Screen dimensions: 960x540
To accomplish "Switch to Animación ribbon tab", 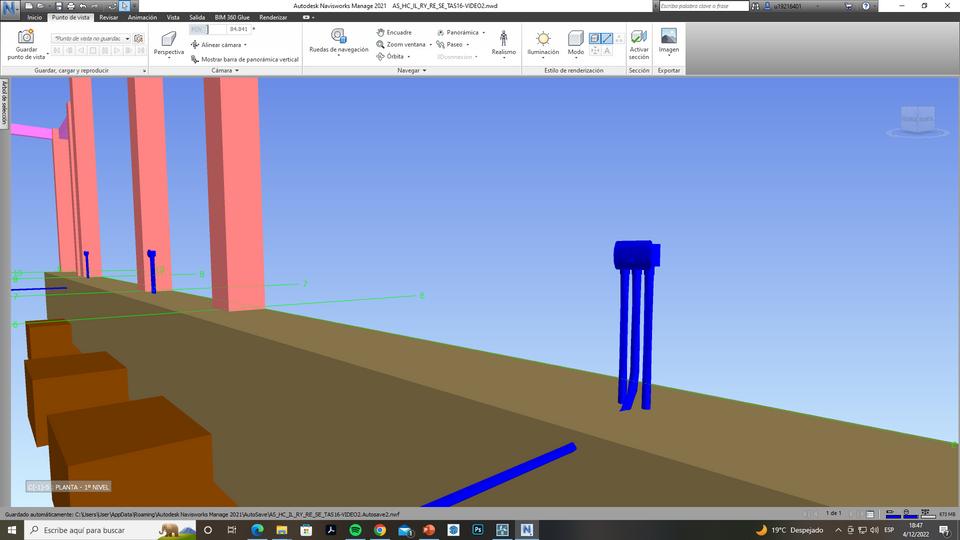I will pos(142,17).
